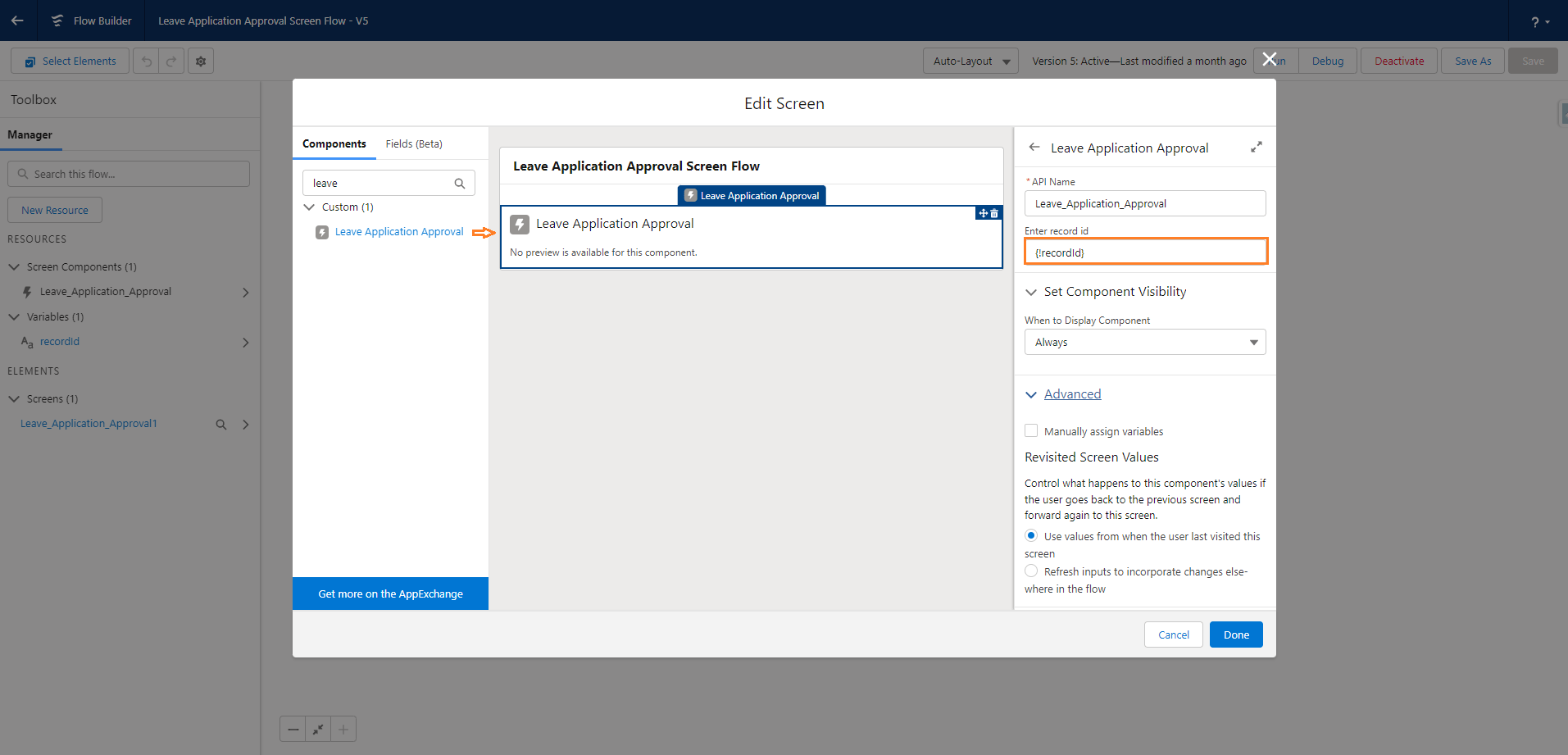The height and width of the screenshot is (755, 1568).
Task: Click the No preview is available text
Action: pyautogui.click(x=603, y=252)
